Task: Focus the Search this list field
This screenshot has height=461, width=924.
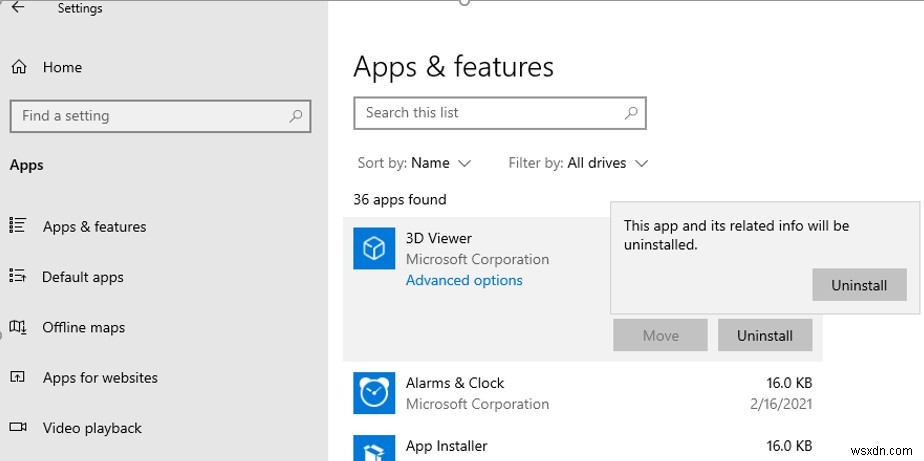Action: tap(500, 113)
